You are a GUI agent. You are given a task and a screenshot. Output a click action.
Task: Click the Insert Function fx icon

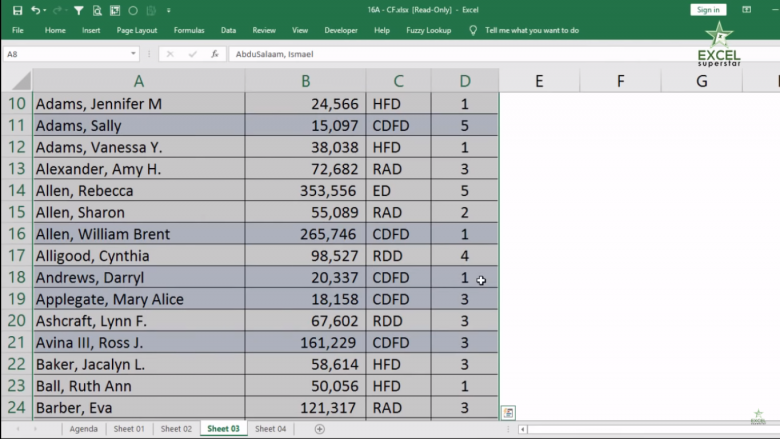pyautogui.click(x=214, y=54)
